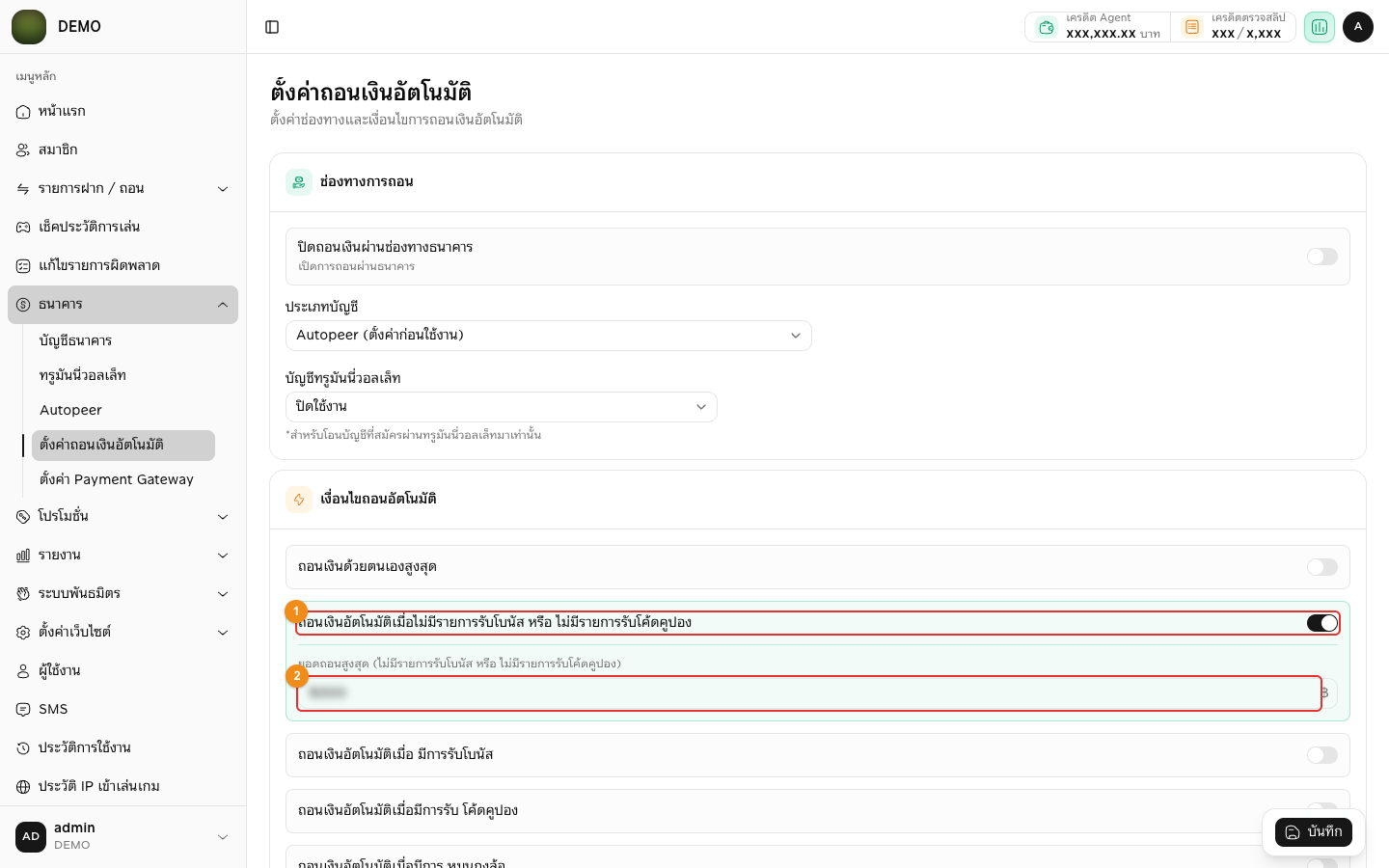The width and height of the screenshot is (1389, 868).
Task: Open the Agent credit wallet icon
Action: [1046, 27]
